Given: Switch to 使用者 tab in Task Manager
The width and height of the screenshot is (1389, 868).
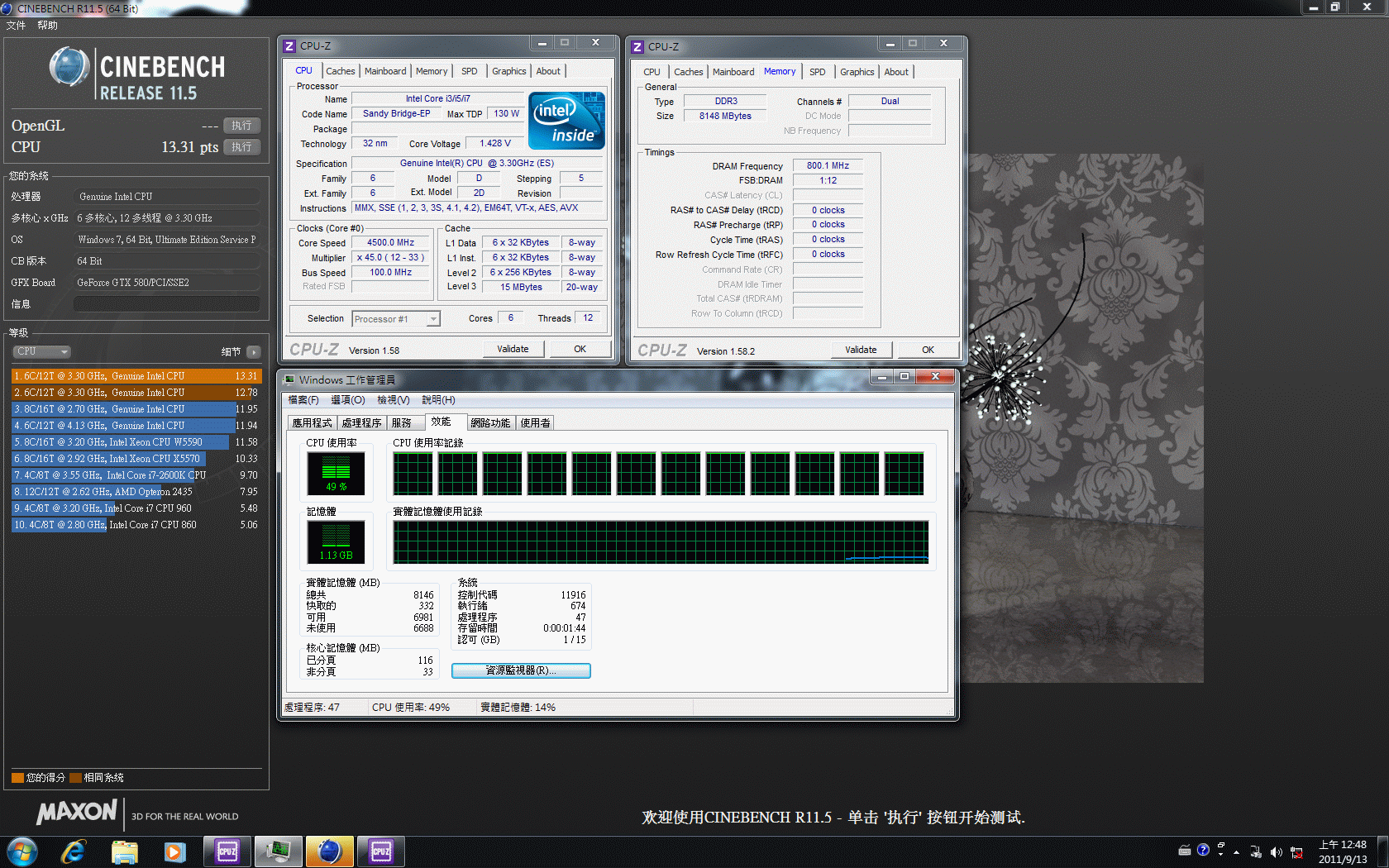Looking at the screenshot, I should (535, 422).
